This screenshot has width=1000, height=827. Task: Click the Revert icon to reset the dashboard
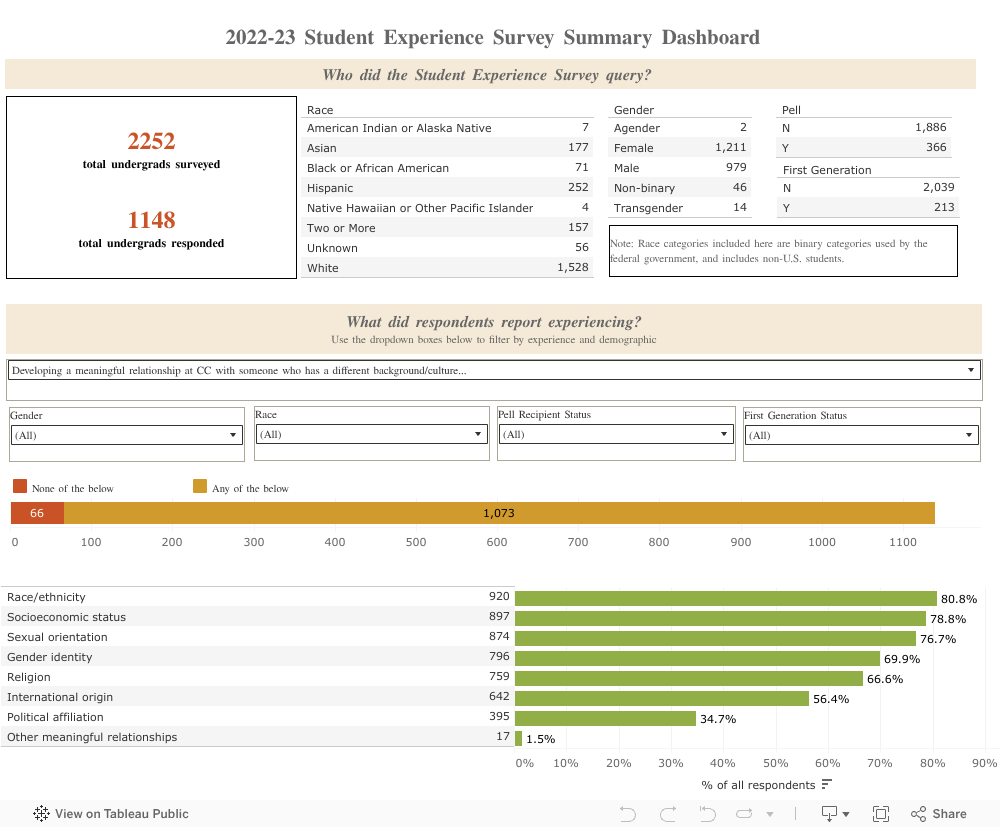coord(707,813)
